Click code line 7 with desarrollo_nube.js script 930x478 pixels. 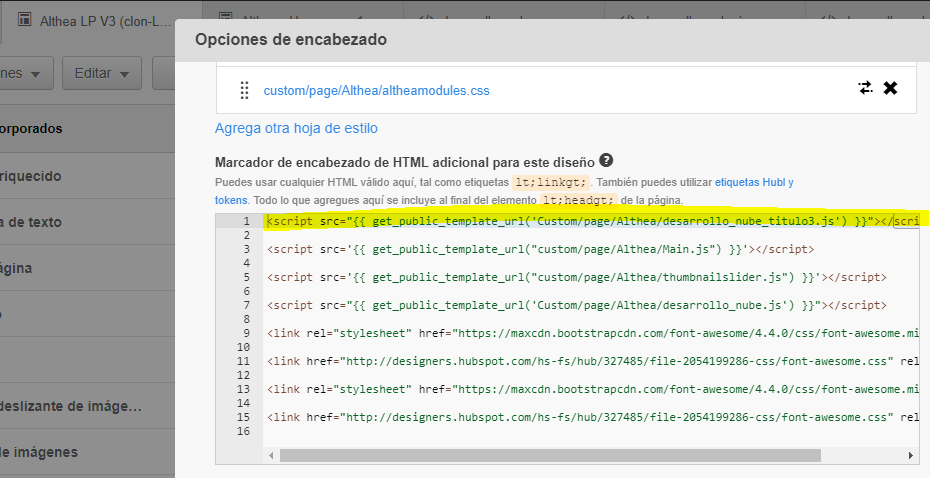coord(577,305)
